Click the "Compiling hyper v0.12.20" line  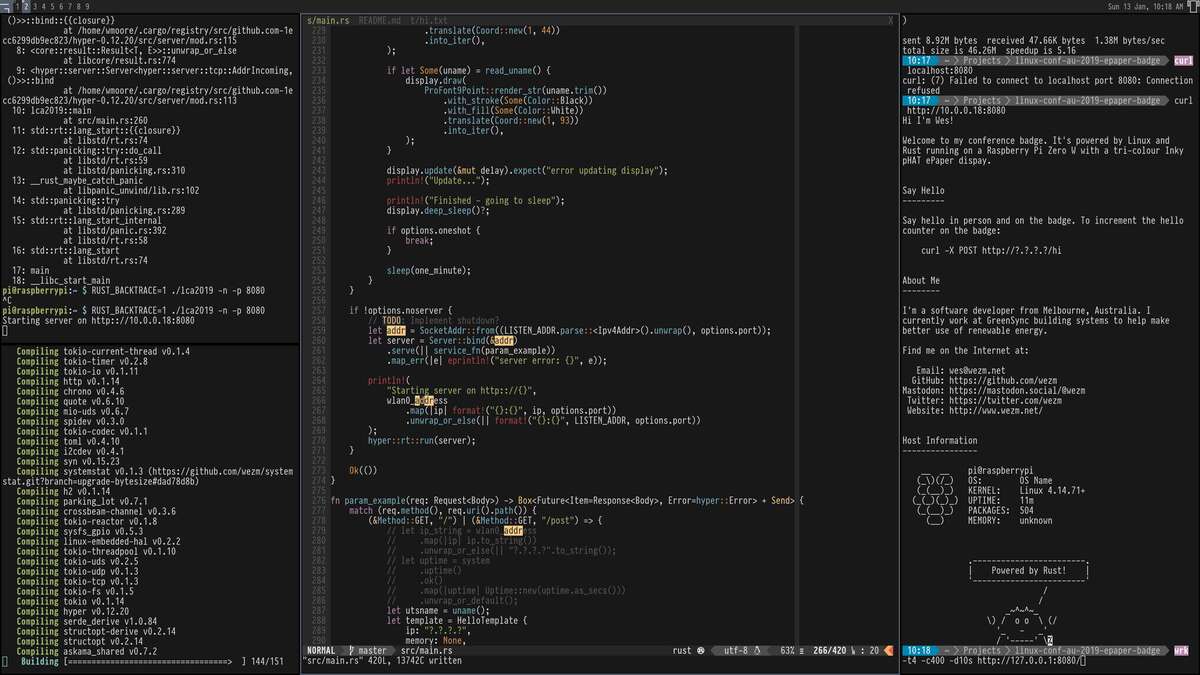click(x=73, y=611)
